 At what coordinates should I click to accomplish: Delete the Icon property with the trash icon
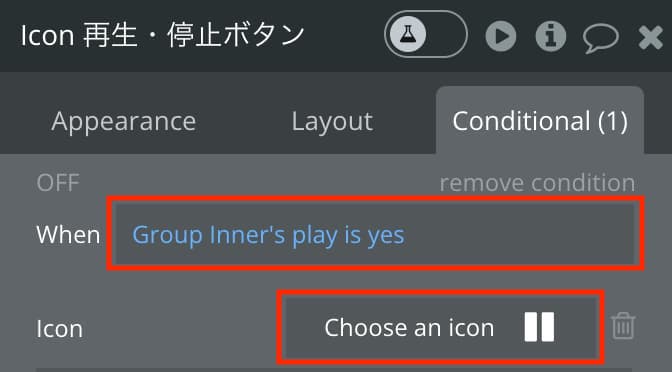click(x=623, y=326)
